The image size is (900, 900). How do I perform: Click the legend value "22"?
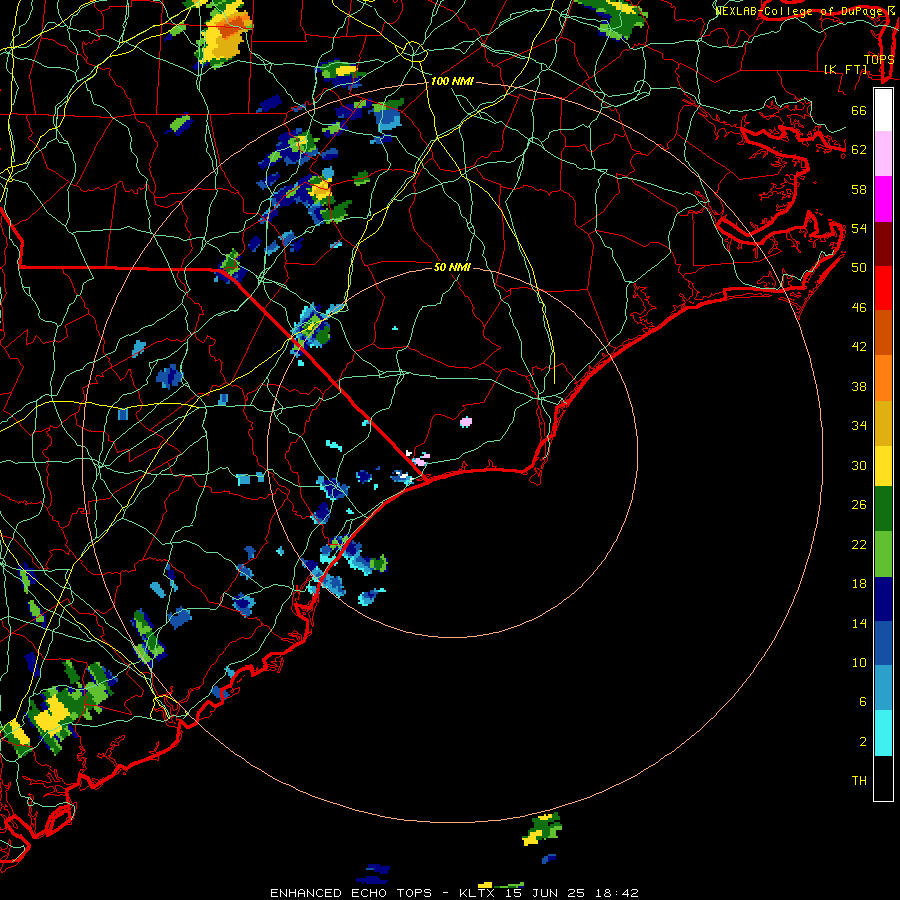(x=859, y=544)
